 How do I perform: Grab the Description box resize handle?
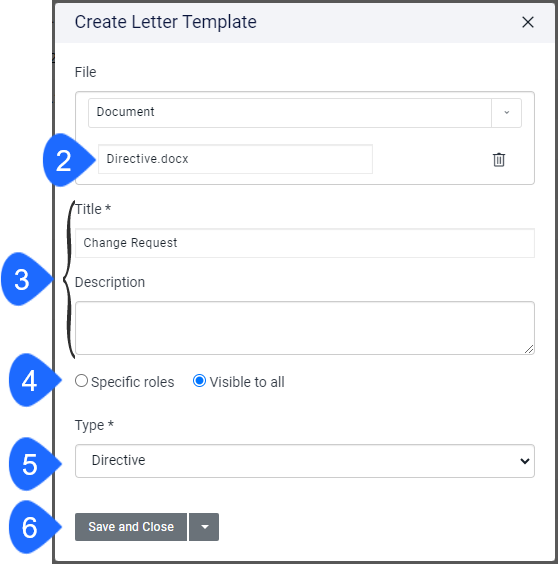529,349
